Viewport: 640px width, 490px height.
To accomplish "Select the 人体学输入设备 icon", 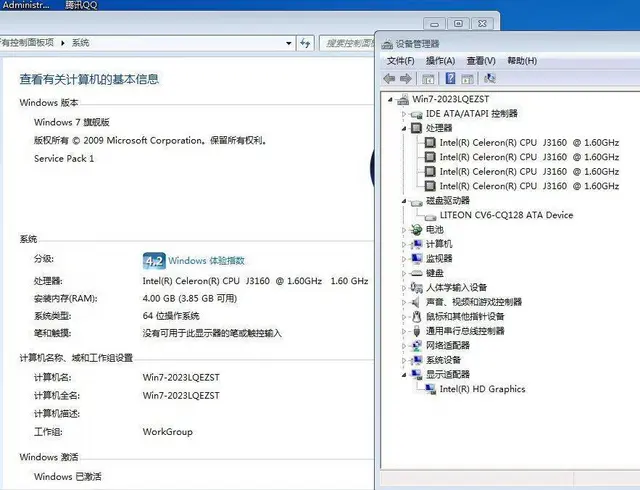I will tap(416, 287).
